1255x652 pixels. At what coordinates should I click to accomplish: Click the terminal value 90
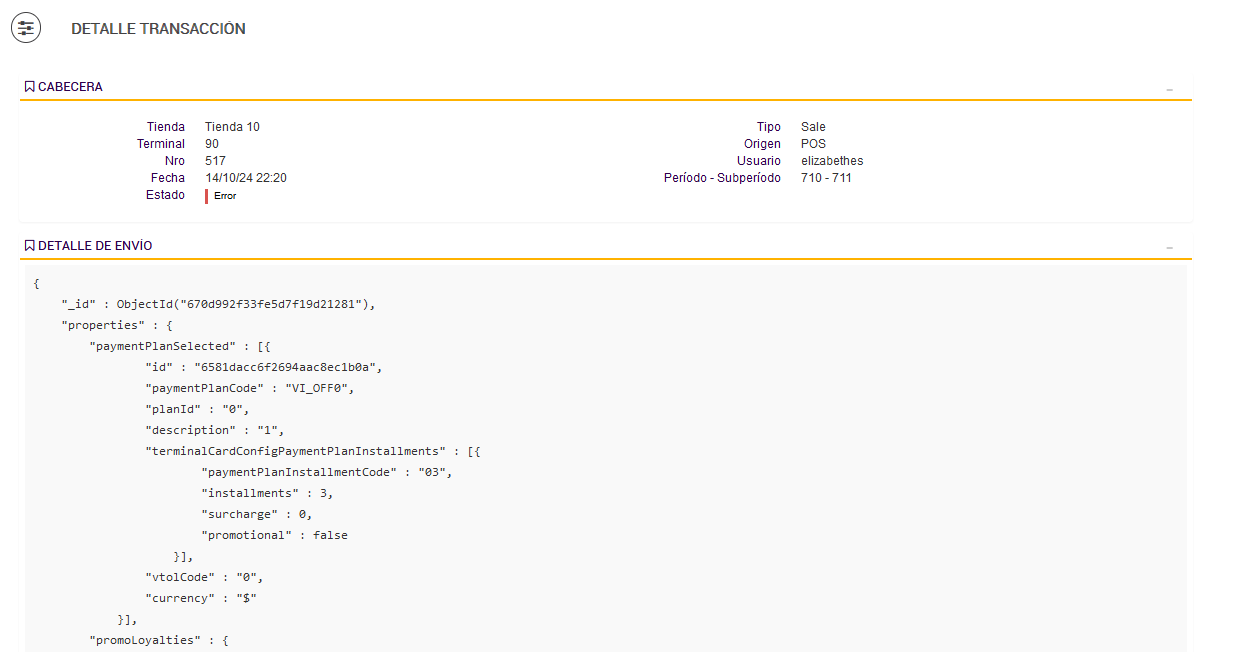pos(212,144)
